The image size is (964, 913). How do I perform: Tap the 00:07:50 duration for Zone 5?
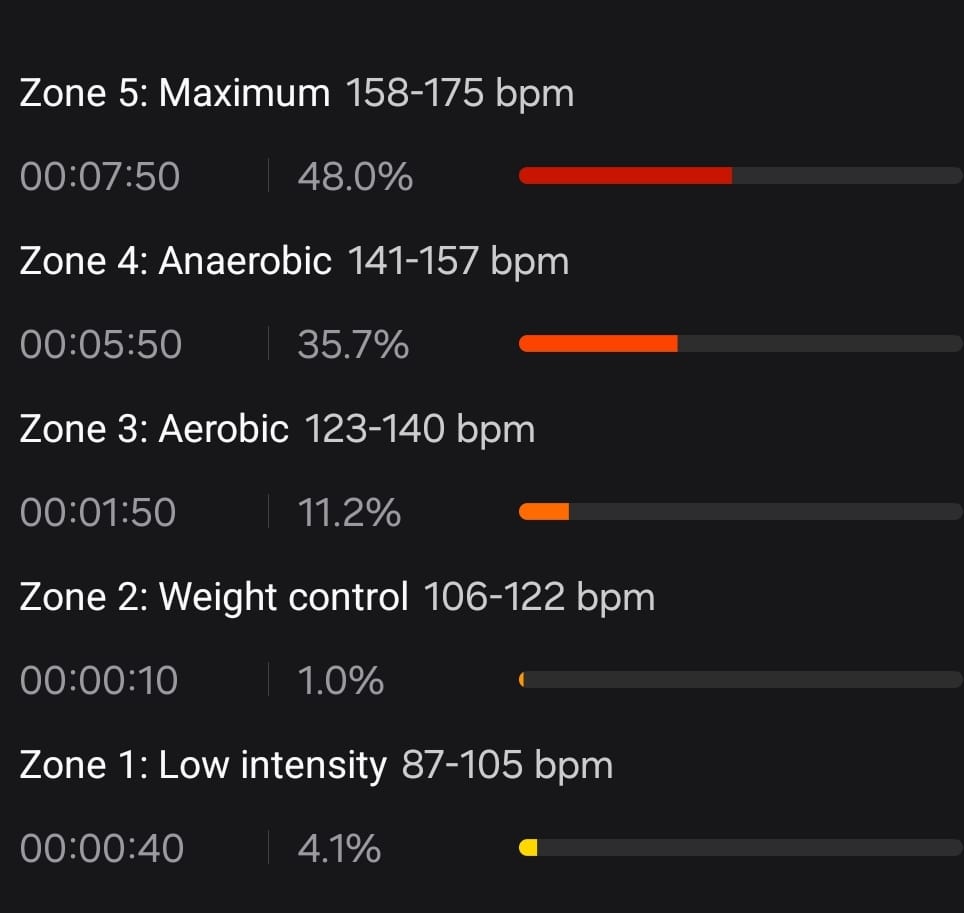[100, 177]
